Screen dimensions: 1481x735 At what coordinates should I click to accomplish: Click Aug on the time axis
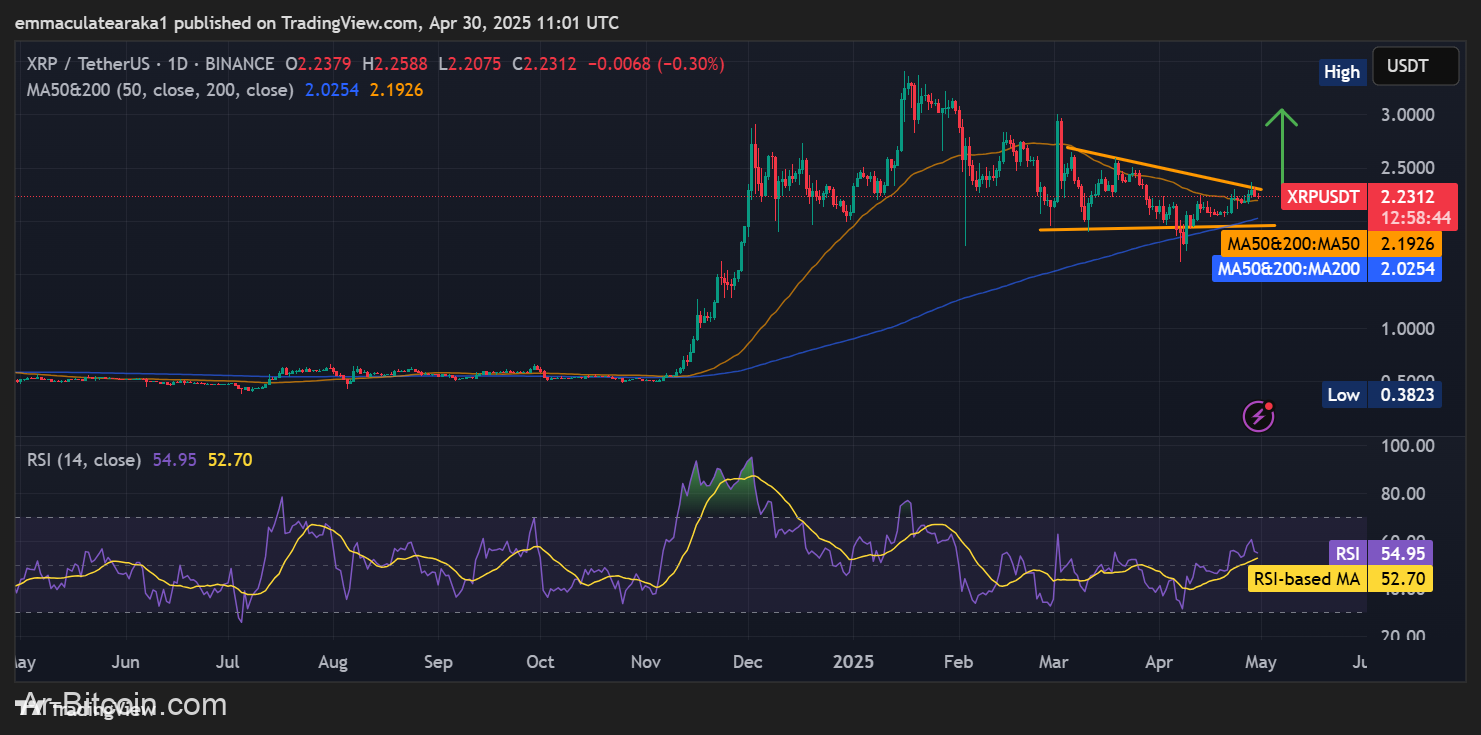click(x=332, y=662)
